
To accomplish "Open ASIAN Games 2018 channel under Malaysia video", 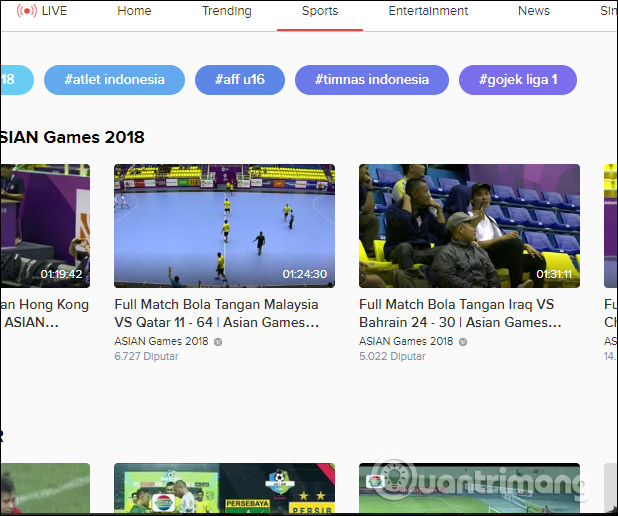I will click(x=161, y=341).
